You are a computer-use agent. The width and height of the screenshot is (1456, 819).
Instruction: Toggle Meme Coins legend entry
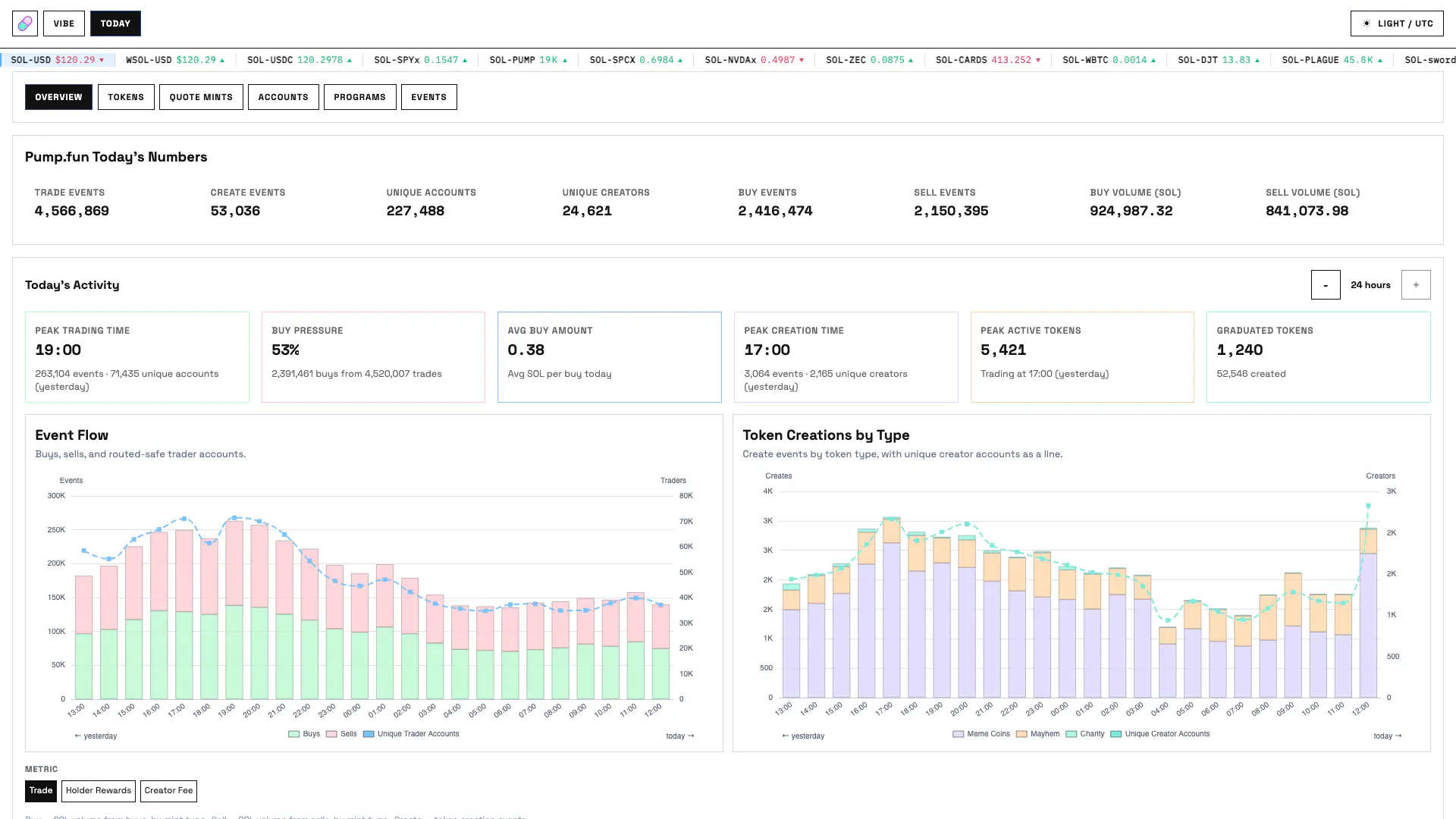click(981, 734)
